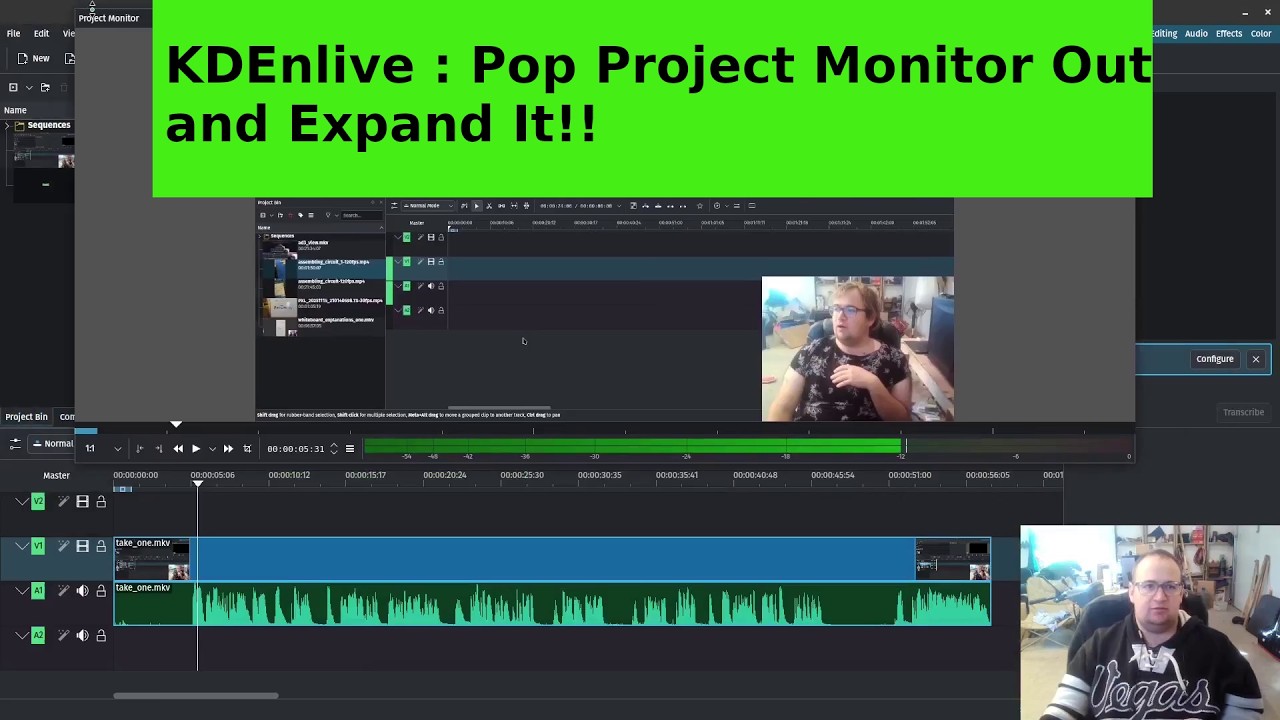Set zone out point in monitor

(x=158, y=449)
